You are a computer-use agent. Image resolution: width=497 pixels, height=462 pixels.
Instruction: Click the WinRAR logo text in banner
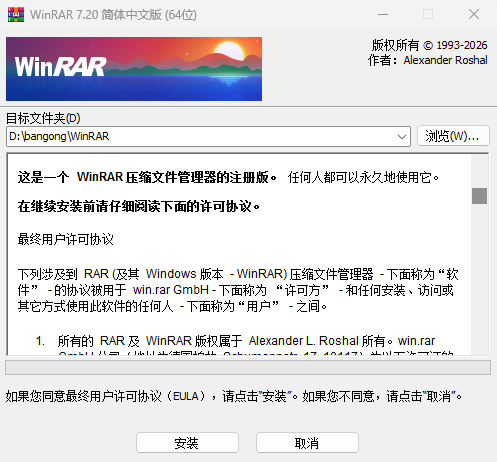[x=61, y=67]
